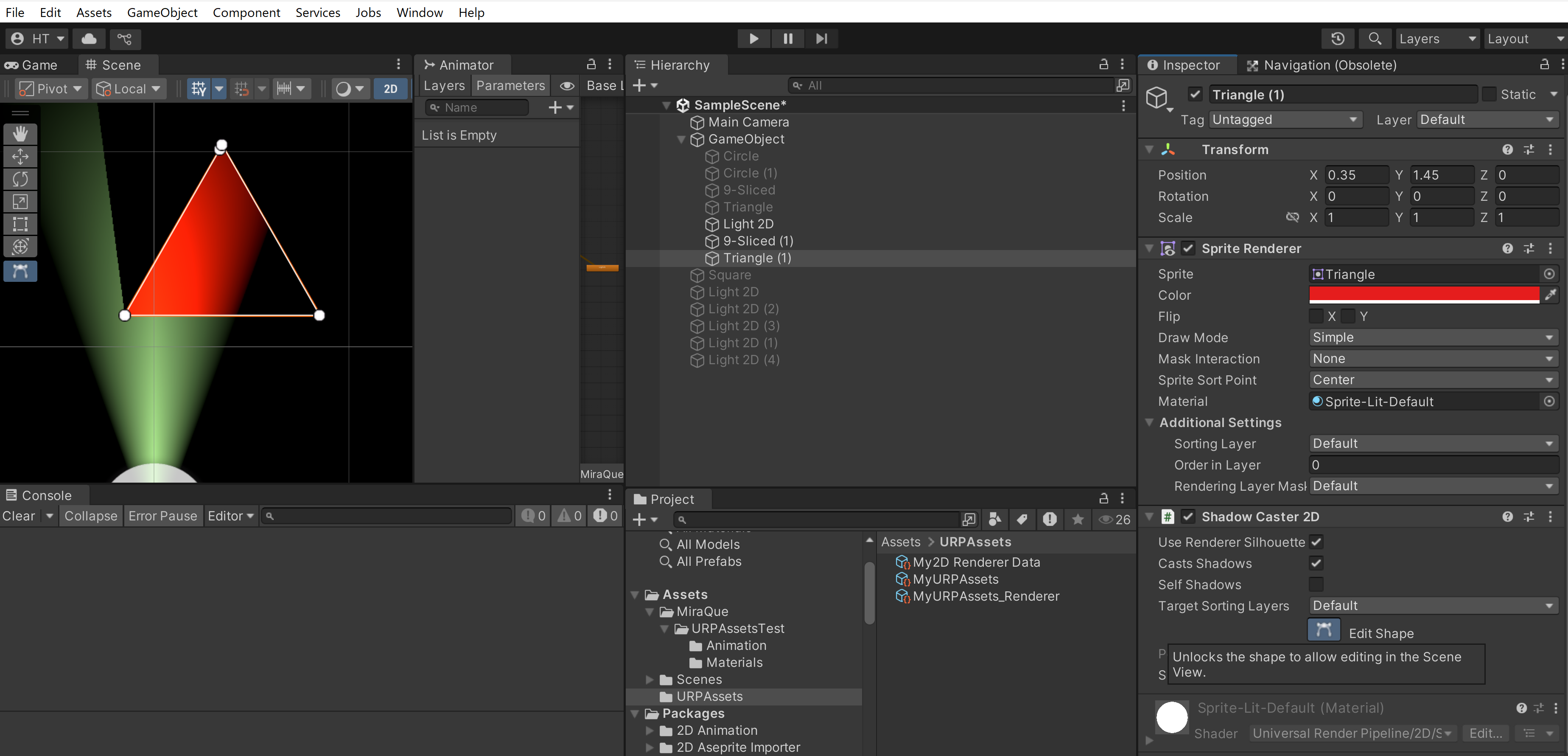
Task: Select Light 2D in the hierarchy
Action: tap(748, 224)
